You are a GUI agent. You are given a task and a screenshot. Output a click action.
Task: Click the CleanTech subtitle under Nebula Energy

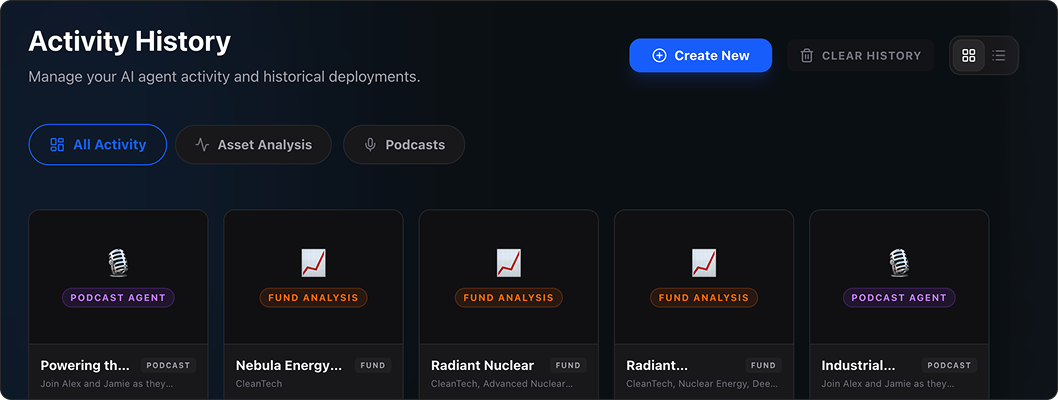[x=258, y=384]
